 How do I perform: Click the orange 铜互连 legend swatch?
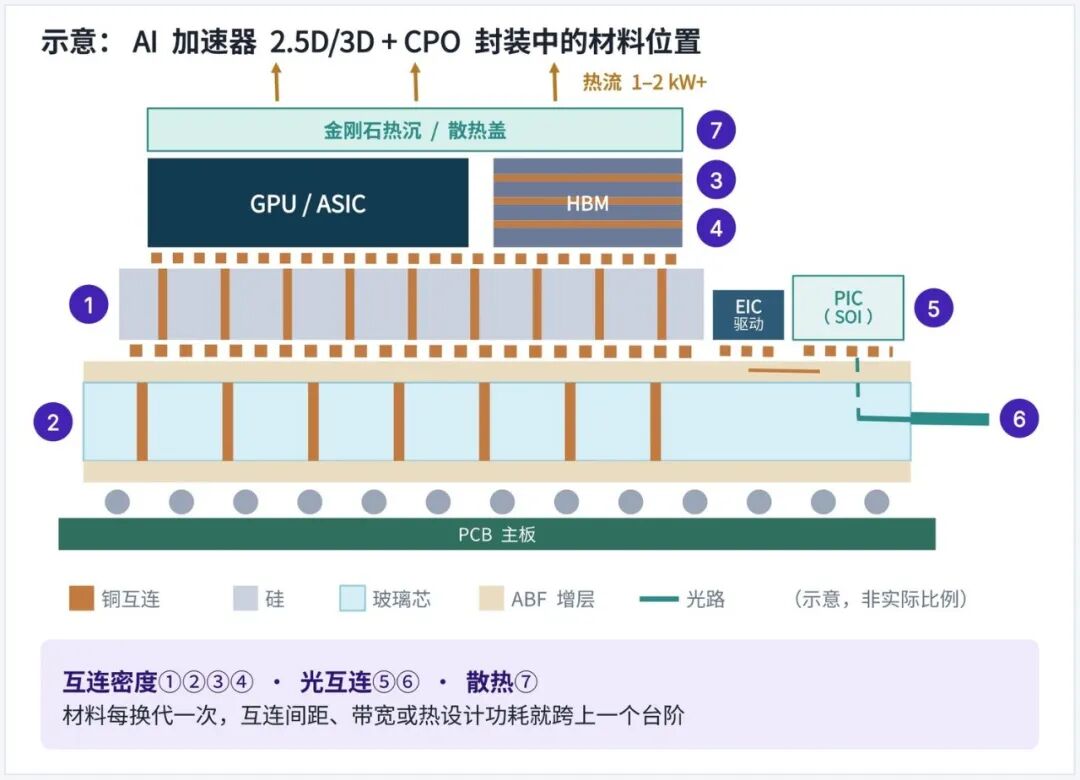pos(81,598)
